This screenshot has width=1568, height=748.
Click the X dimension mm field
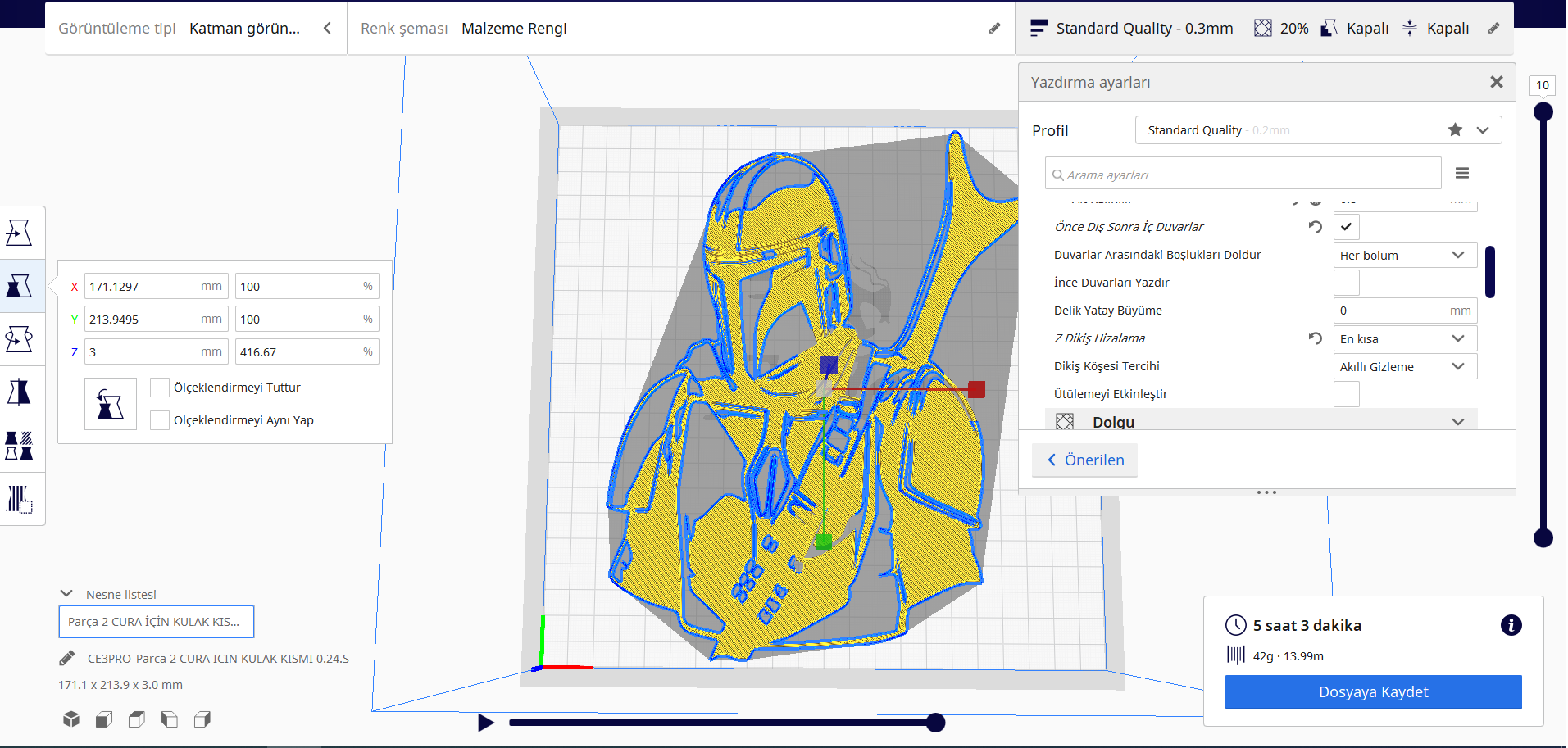tap(156, 286)
